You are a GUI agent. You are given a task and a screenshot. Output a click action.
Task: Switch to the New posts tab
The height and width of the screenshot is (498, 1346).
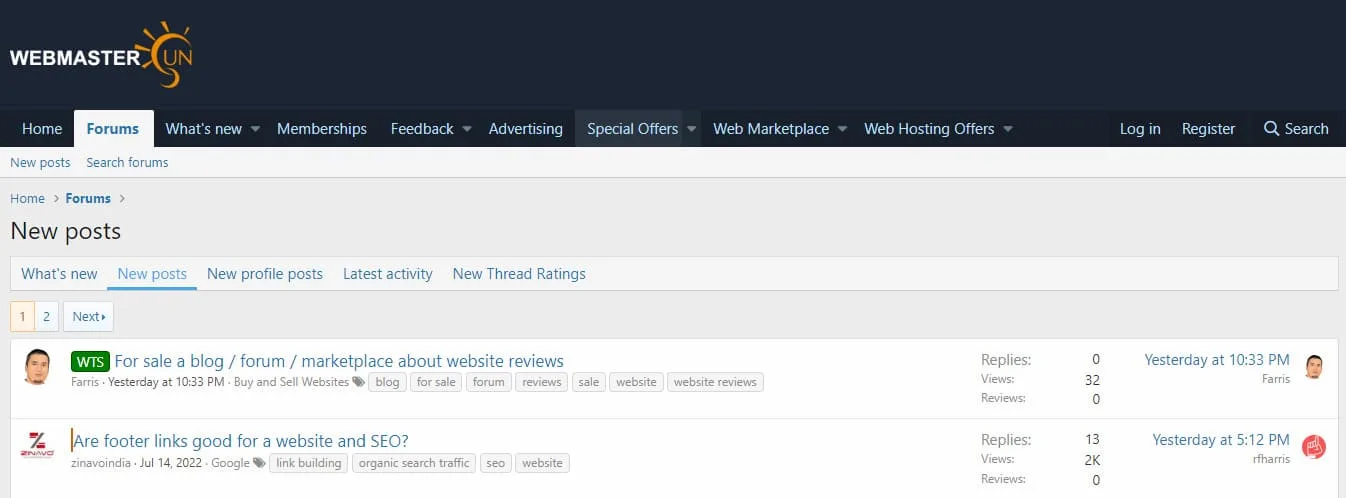tap(152, 274)
